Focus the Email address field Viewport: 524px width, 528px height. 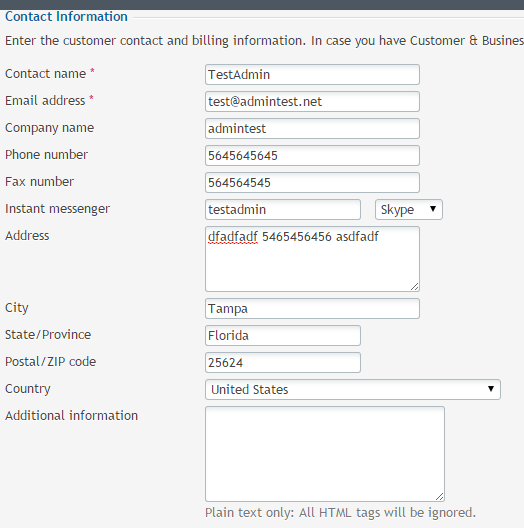(x=312, y=101)
